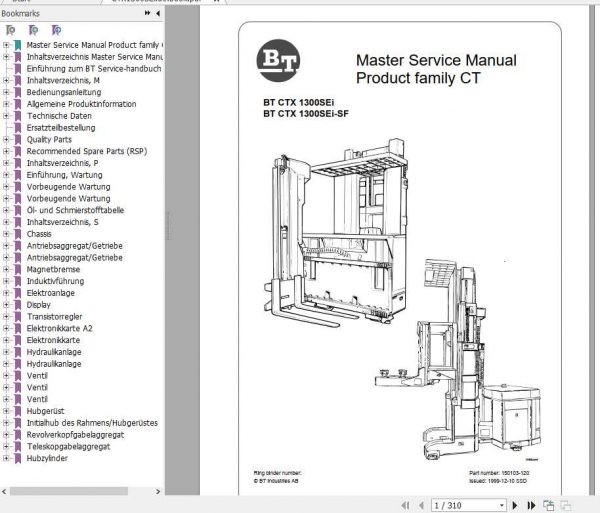Click bookmark icon beside Hubzylinder
This screenshot has width=600, height=513.
(18, 458)
